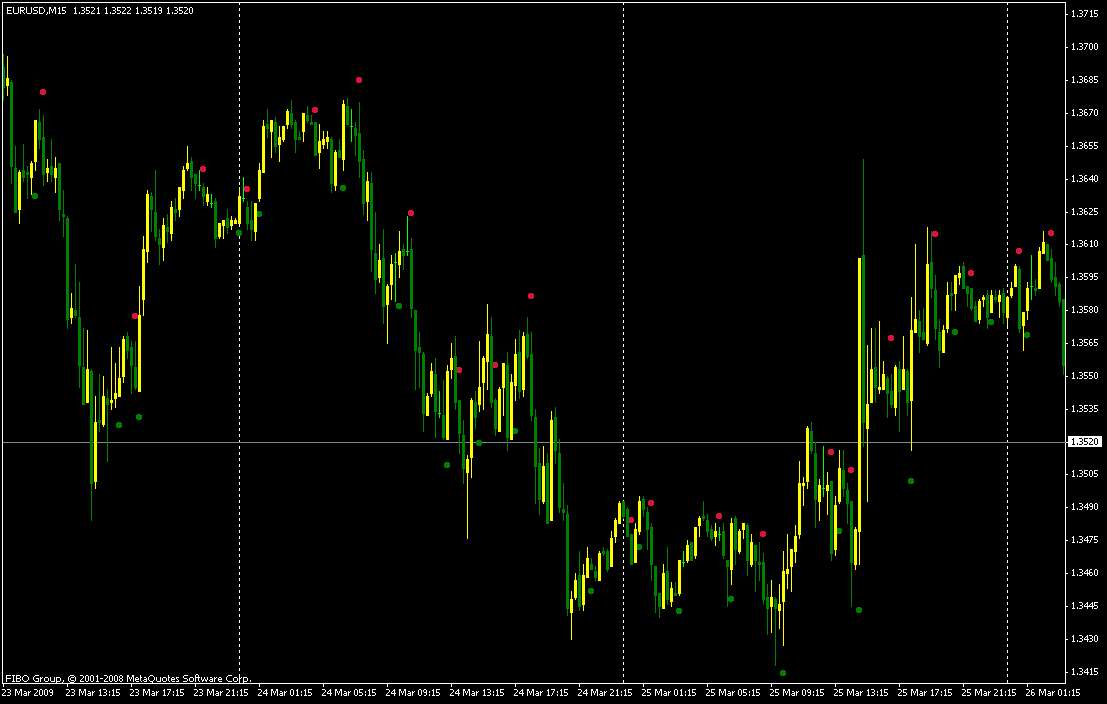This screenshot has height=704, width=1107.
Task: Click the 23 Mar 2009 date label
Action: point(28,693)
